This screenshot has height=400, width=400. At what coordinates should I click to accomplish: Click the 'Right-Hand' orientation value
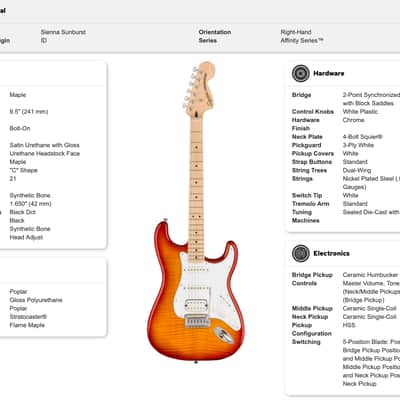pyautogui.click(x=296, y=32)
